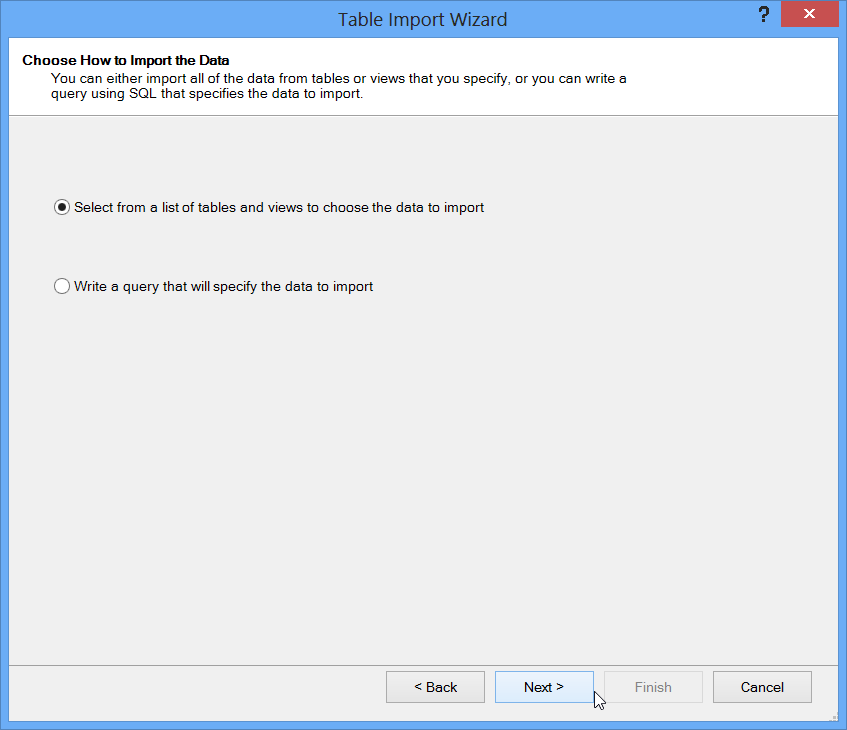
Task: Proceed to table selection with Next
Action: click(544, 687)
